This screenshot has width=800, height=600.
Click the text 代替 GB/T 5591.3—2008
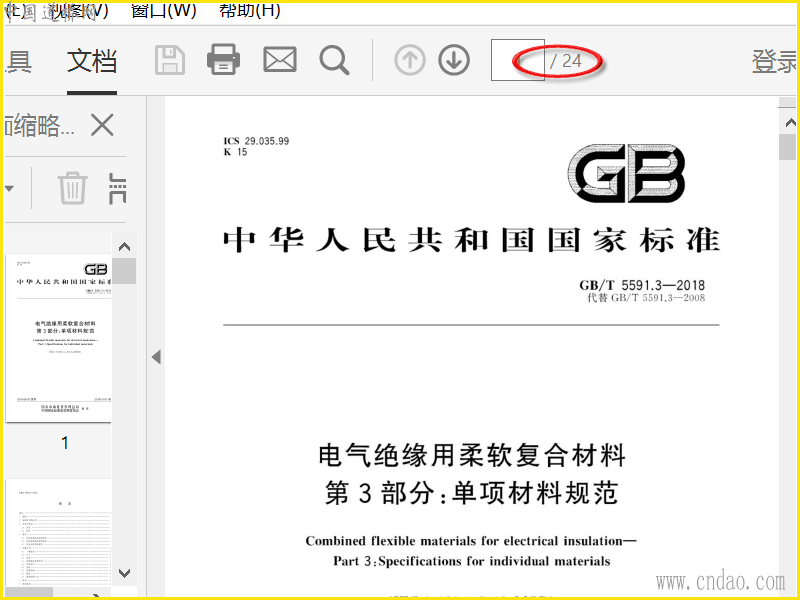(x=646, y=298)
